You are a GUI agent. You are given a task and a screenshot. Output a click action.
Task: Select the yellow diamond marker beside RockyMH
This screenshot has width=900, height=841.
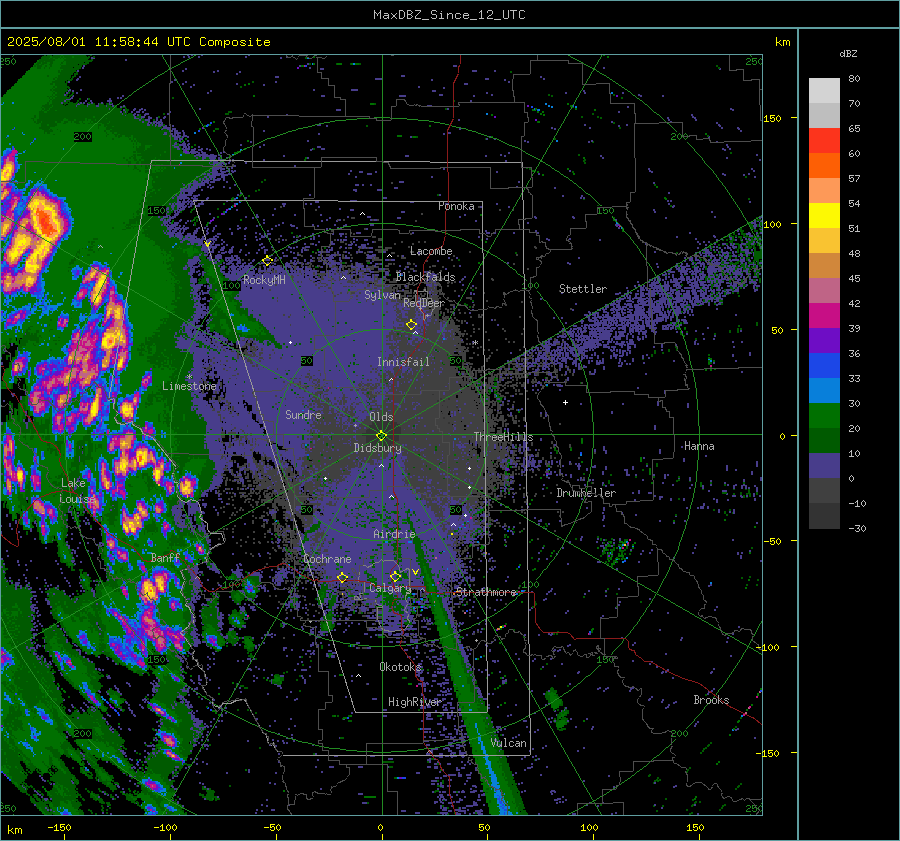[267, 261]
